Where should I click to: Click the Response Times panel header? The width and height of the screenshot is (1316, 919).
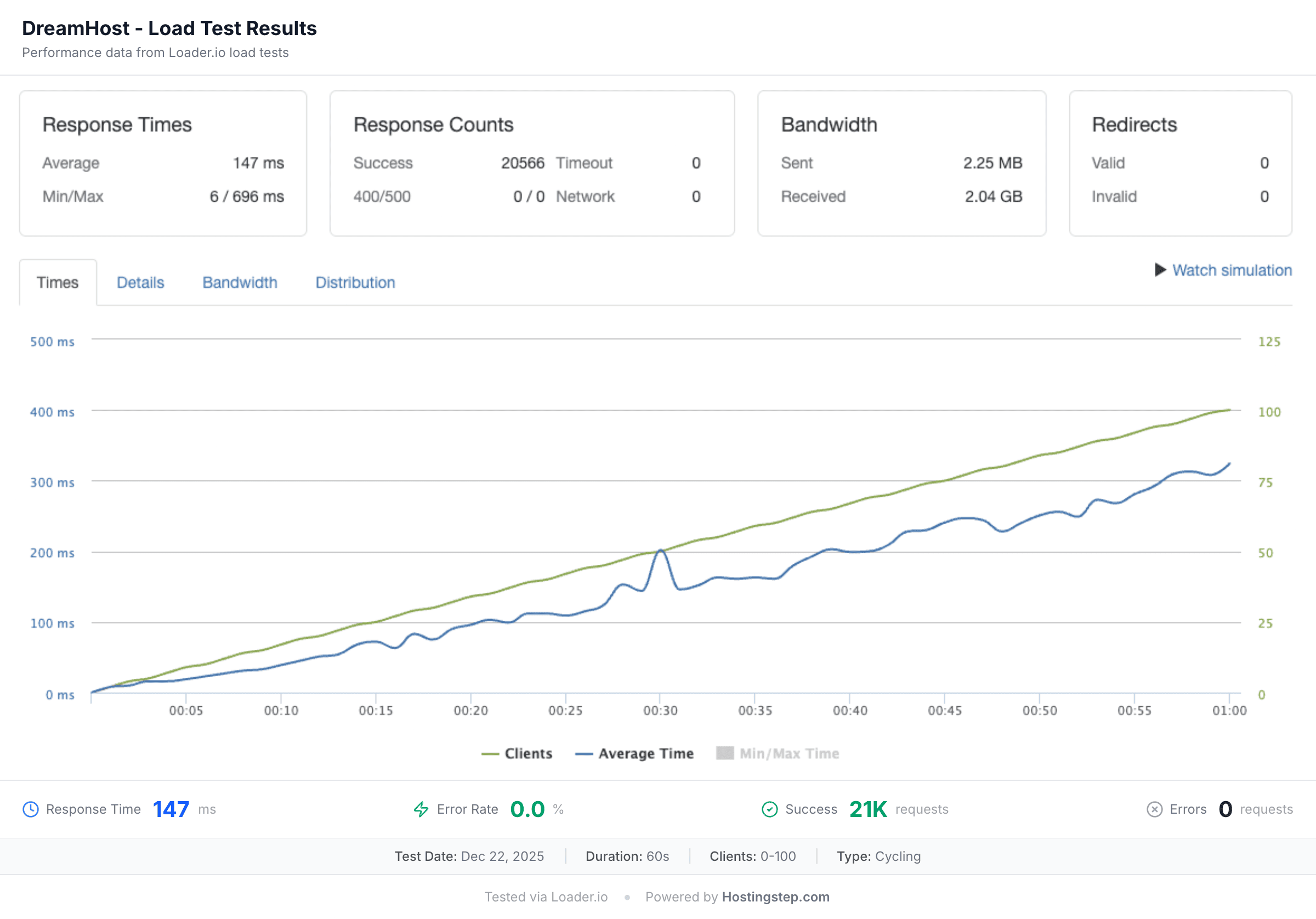(x=117, y=124)
